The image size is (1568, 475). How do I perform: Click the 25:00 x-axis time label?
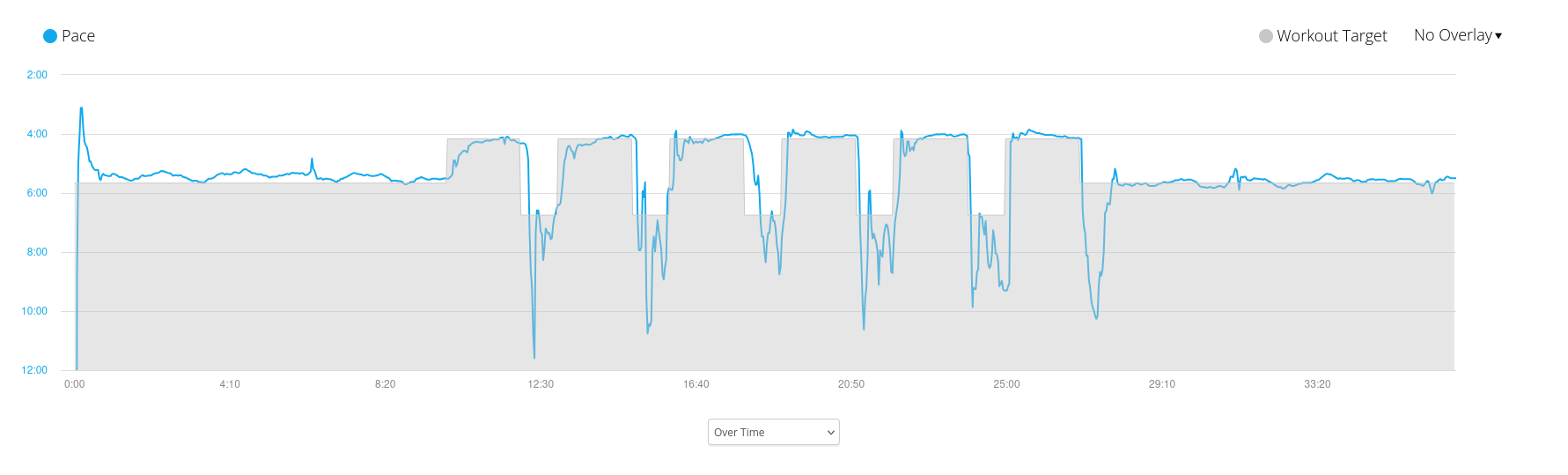1006,384
